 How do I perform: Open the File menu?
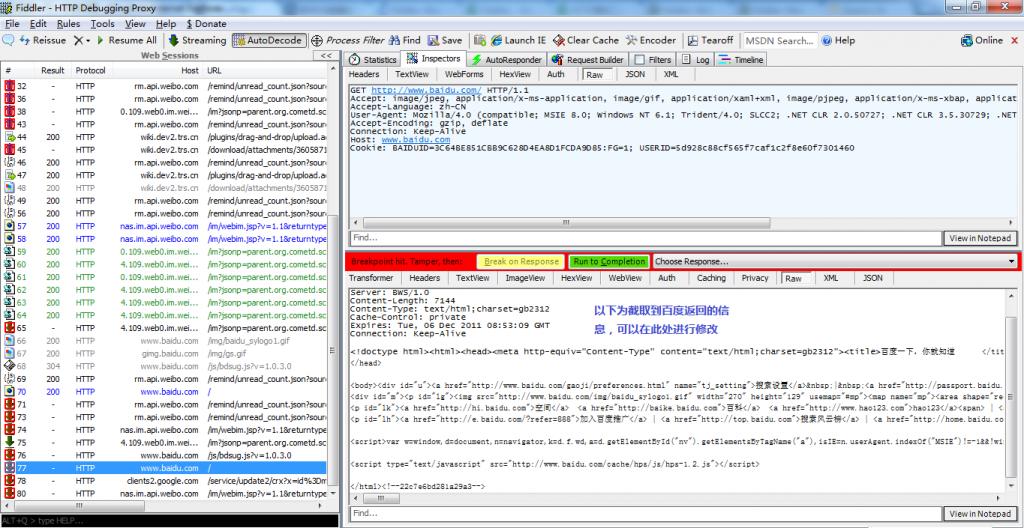12,24
